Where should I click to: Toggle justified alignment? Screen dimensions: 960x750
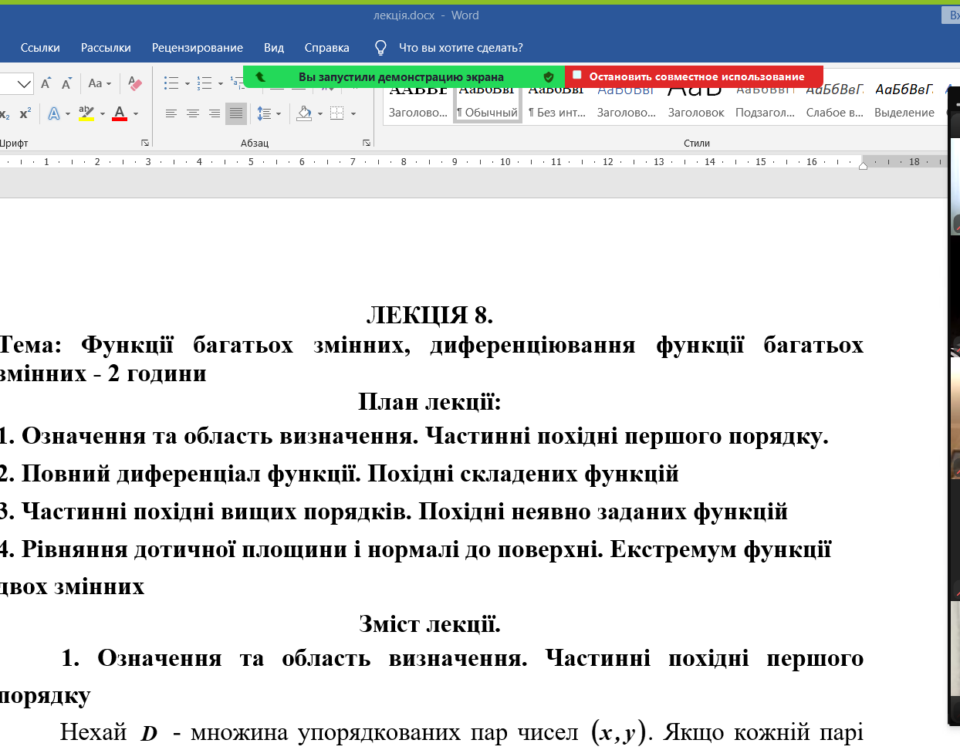click(x=236, y=113)
